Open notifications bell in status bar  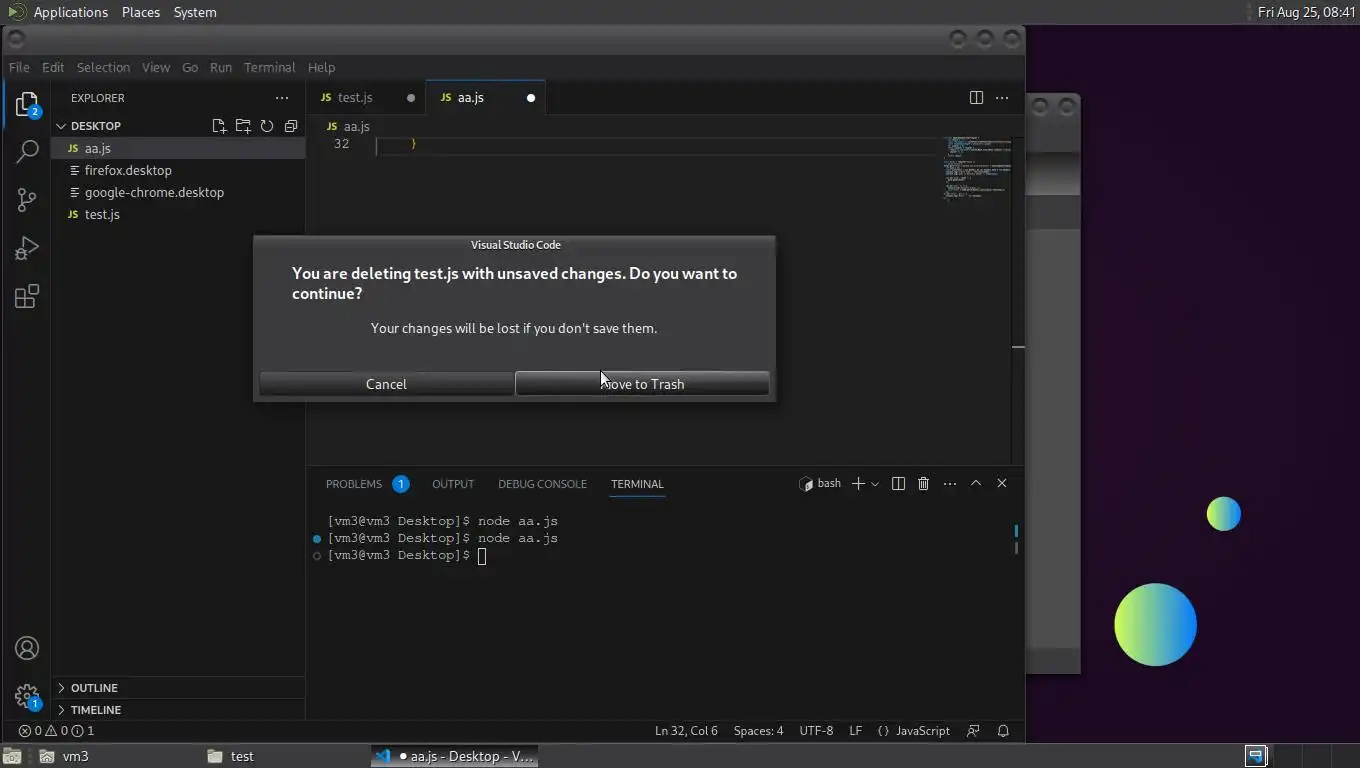point(1003,731)
